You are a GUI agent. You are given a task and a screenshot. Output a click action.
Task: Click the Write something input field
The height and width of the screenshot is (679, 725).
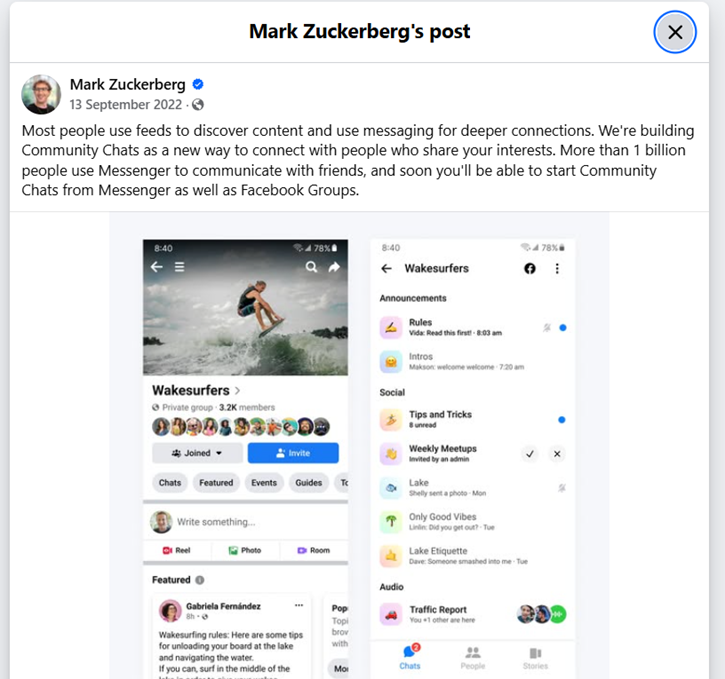(x=261, y=522)
